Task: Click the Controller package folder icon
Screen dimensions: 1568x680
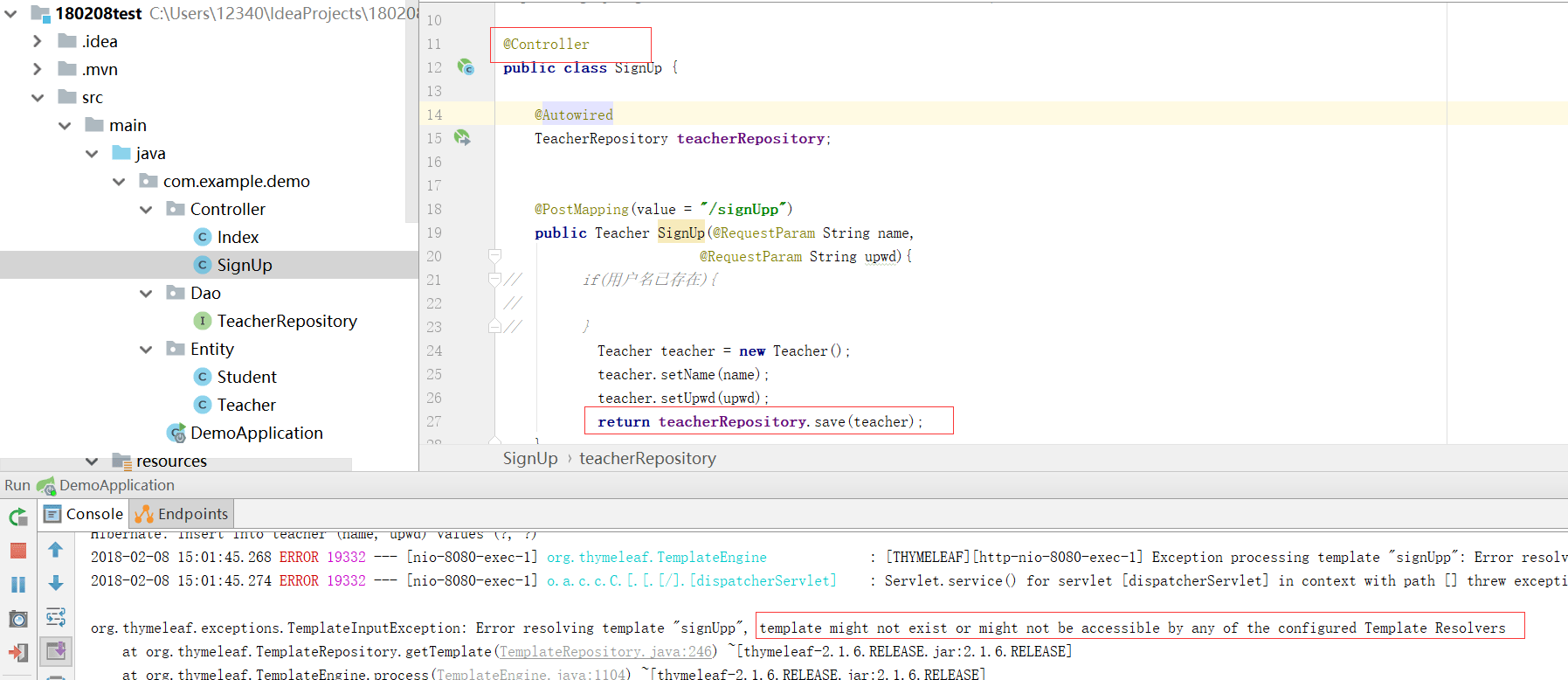Action: (x=176, y=209)
